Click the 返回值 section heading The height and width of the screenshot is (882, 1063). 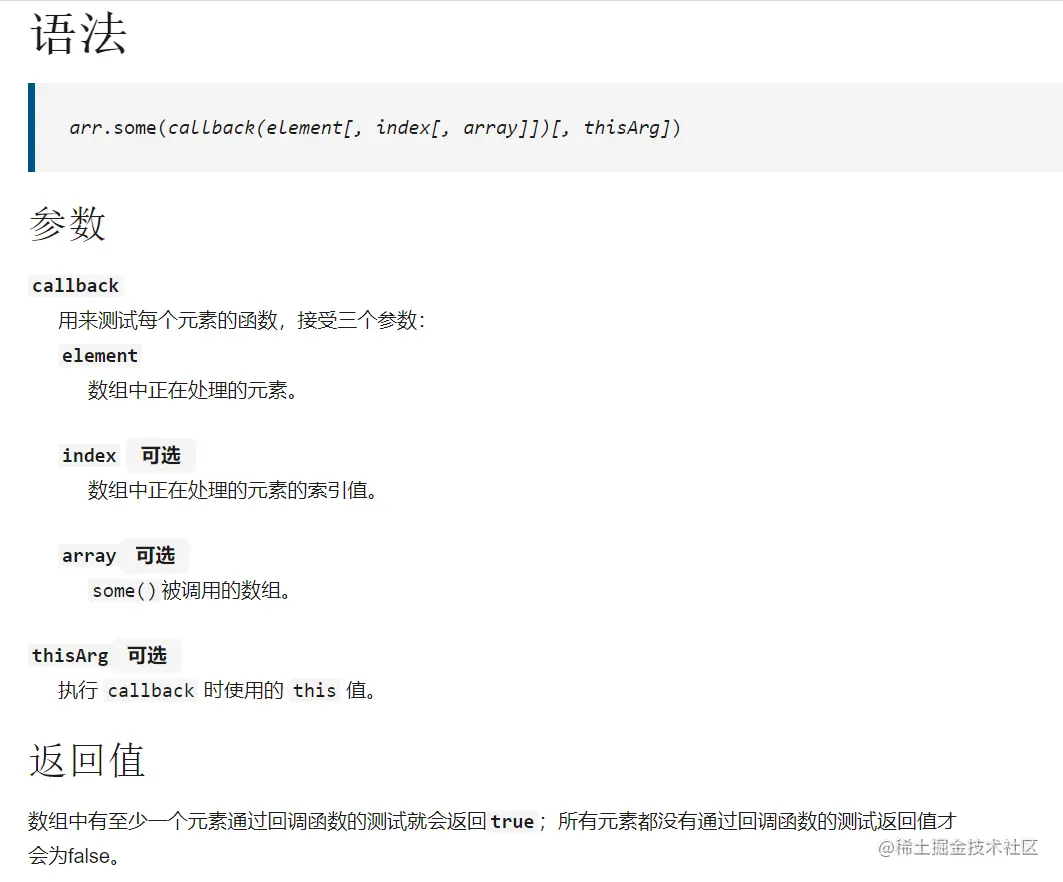point(84,760)
